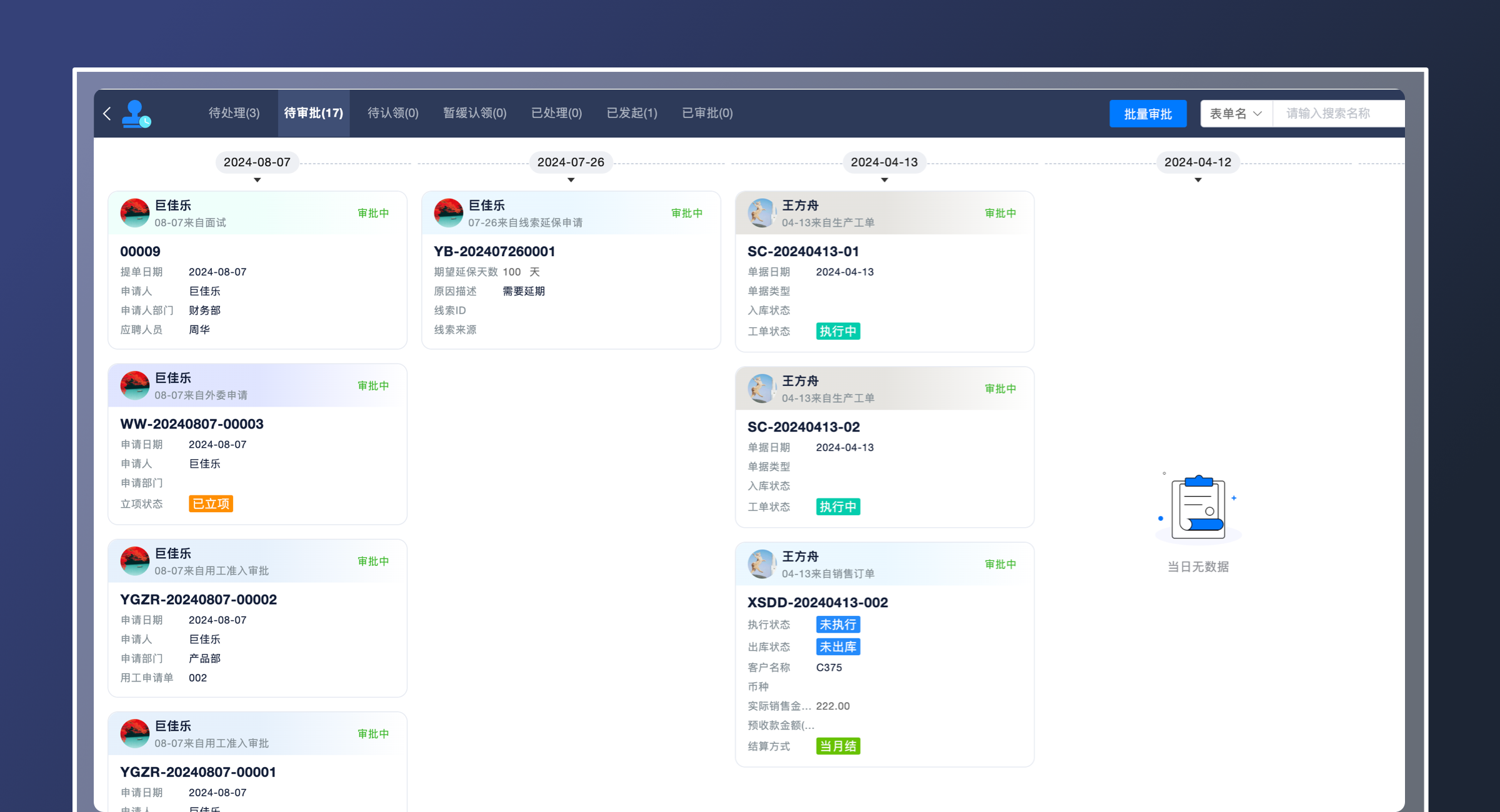Click the empty clipboard illustration
This screenshot has height=812, width=1500.
pyautogui.click(x=1197, y=508)
